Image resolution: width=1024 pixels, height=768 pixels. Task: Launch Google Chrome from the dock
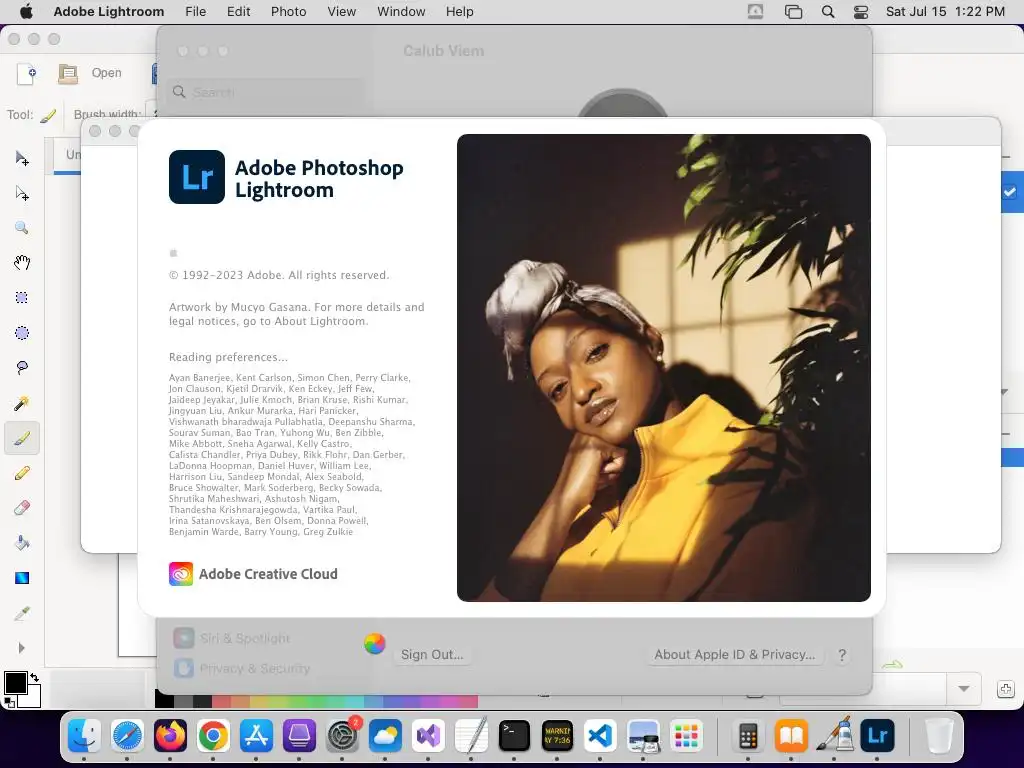pyautogui.click(x=214, y=736)
